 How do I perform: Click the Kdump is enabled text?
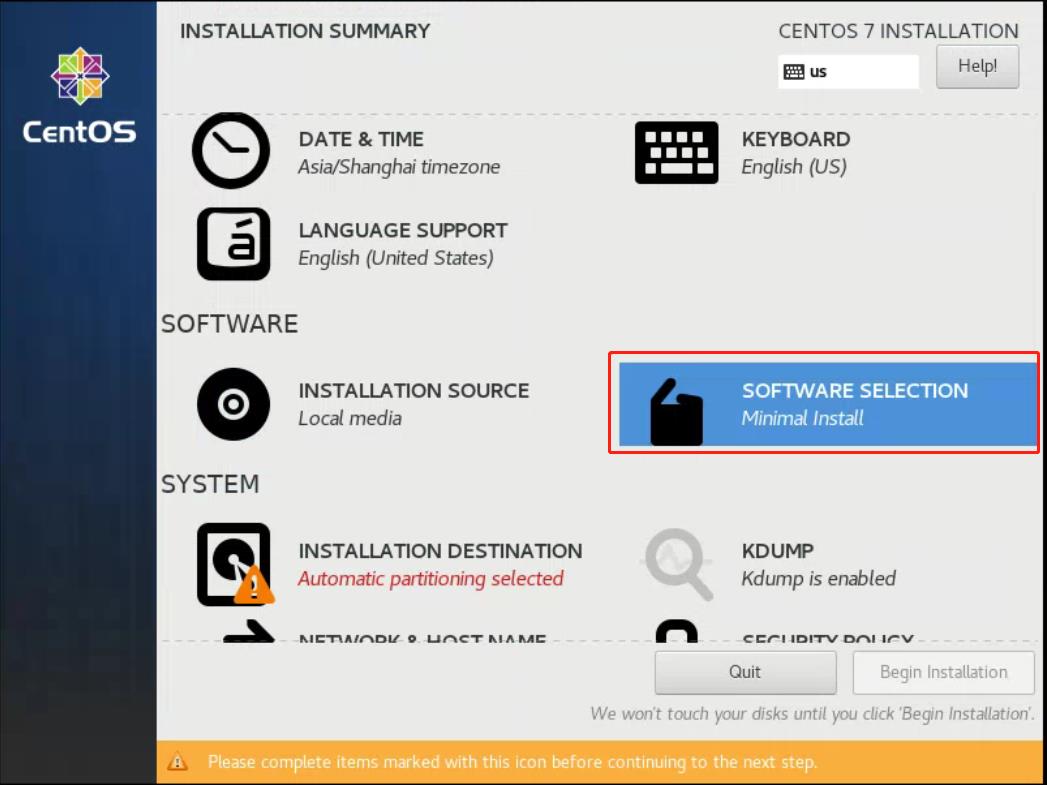pos(819,579)
